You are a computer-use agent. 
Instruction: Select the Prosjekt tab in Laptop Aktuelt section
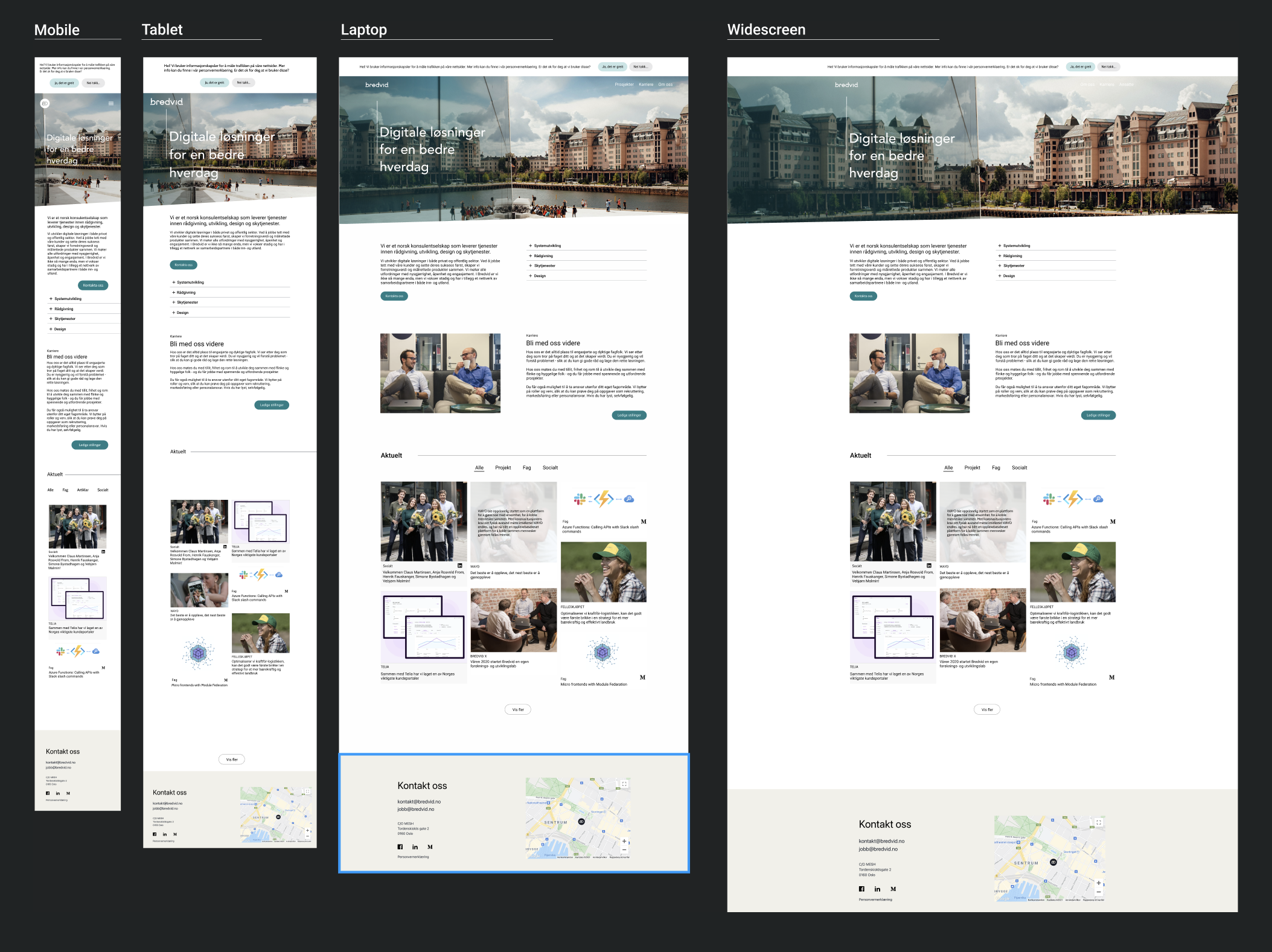click(x=503, y=468)
